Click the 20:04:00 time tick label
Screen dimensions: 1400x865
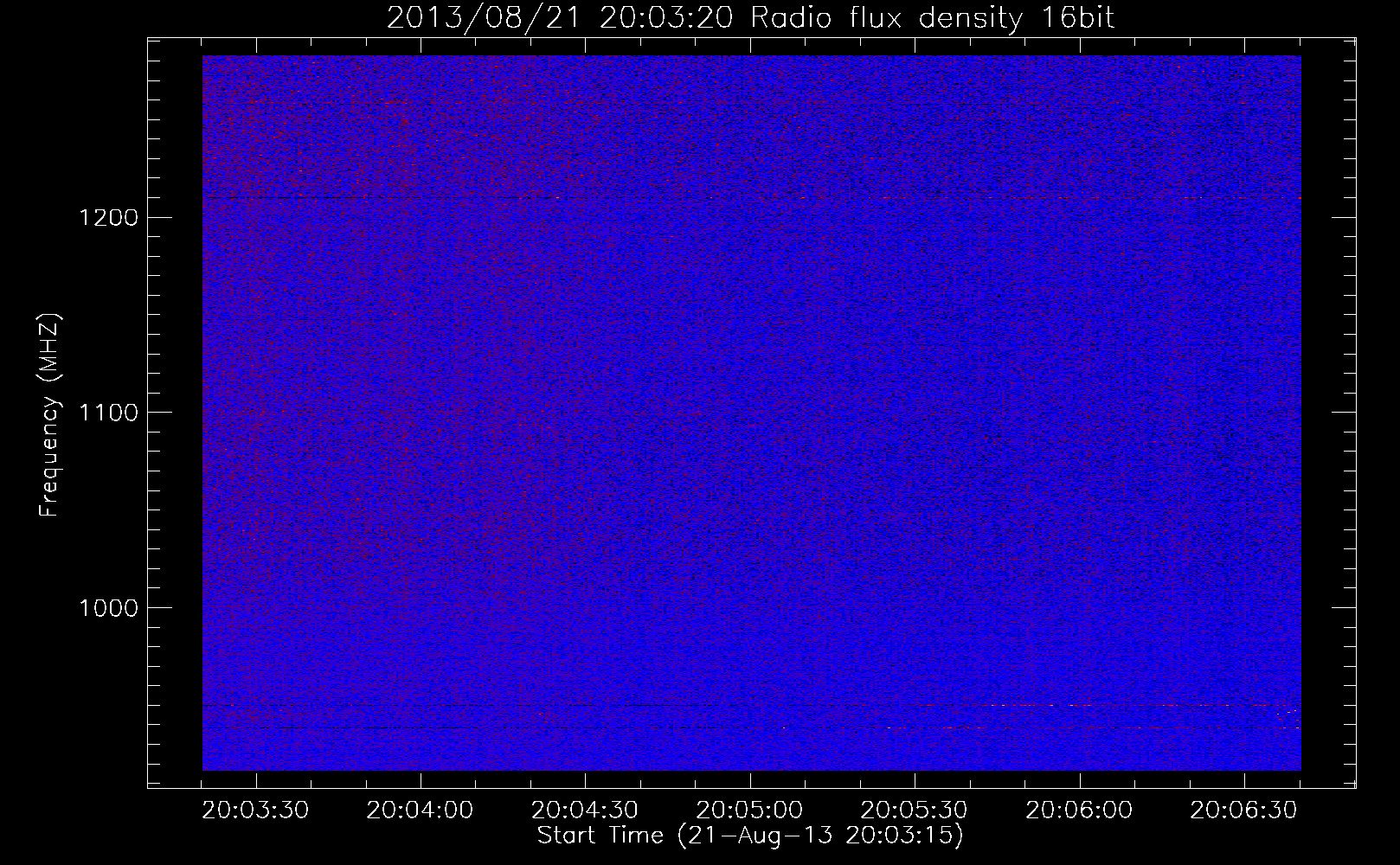coord(421,810)
